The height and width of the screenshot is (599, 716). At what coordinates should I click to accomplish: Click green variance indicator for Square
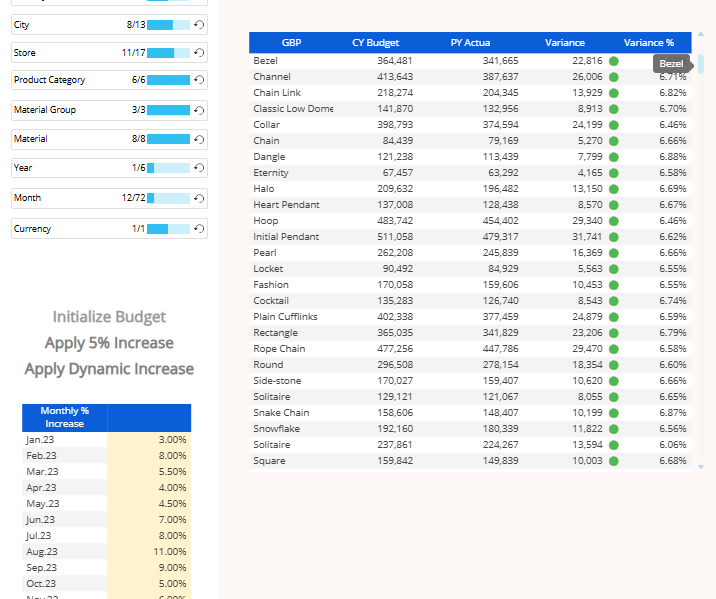pyautogui.click(x=614, y=461)
